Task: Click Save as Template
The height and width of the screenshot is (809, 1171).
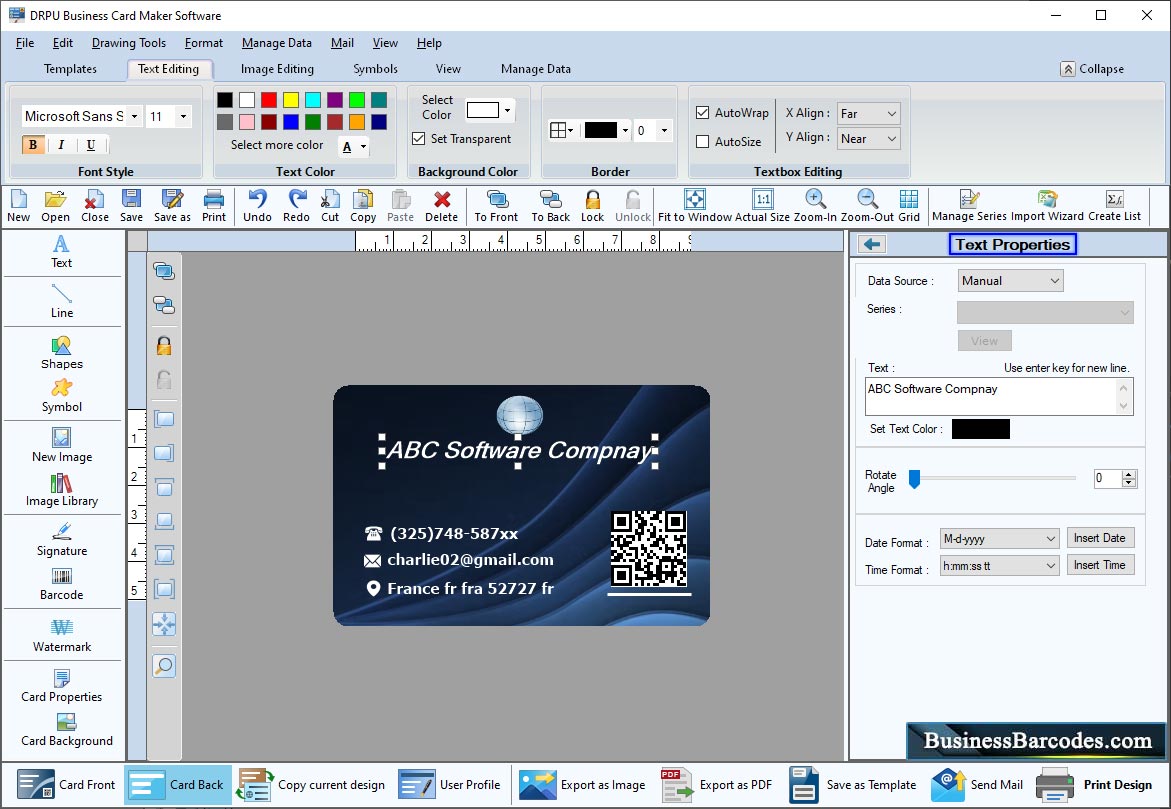Action: pyautogui.click(x=852, y=784)
